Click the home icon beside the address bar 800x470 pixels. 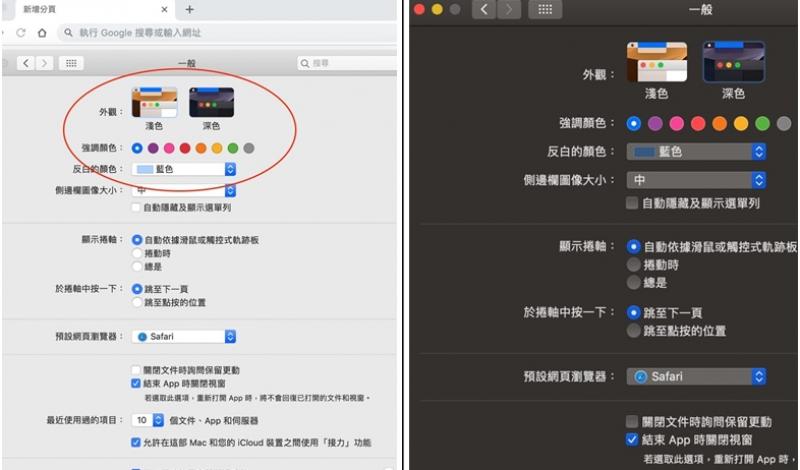(x=42, y=33)
